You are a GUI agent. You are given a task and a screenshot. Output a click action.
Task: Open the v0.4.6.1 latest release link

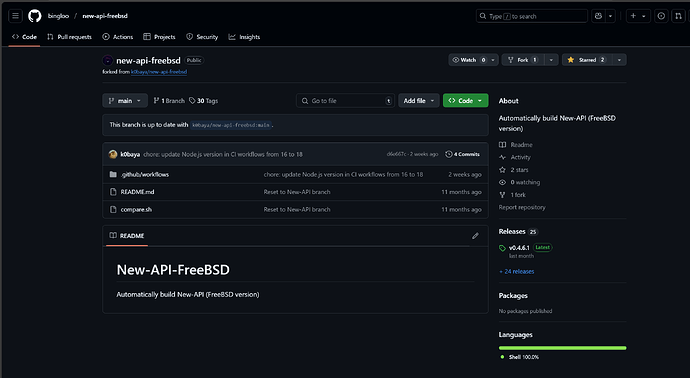pyautogui.click(x=519, y=248)
